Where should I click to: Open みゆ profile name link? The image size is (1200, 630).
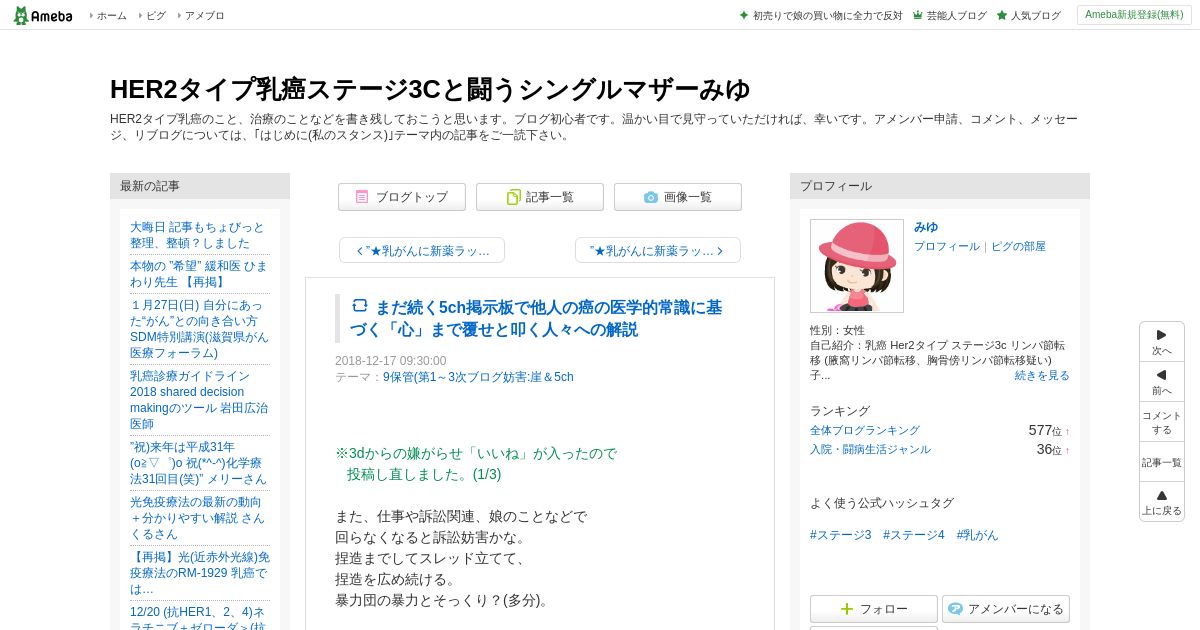click(x=926, y=227)
